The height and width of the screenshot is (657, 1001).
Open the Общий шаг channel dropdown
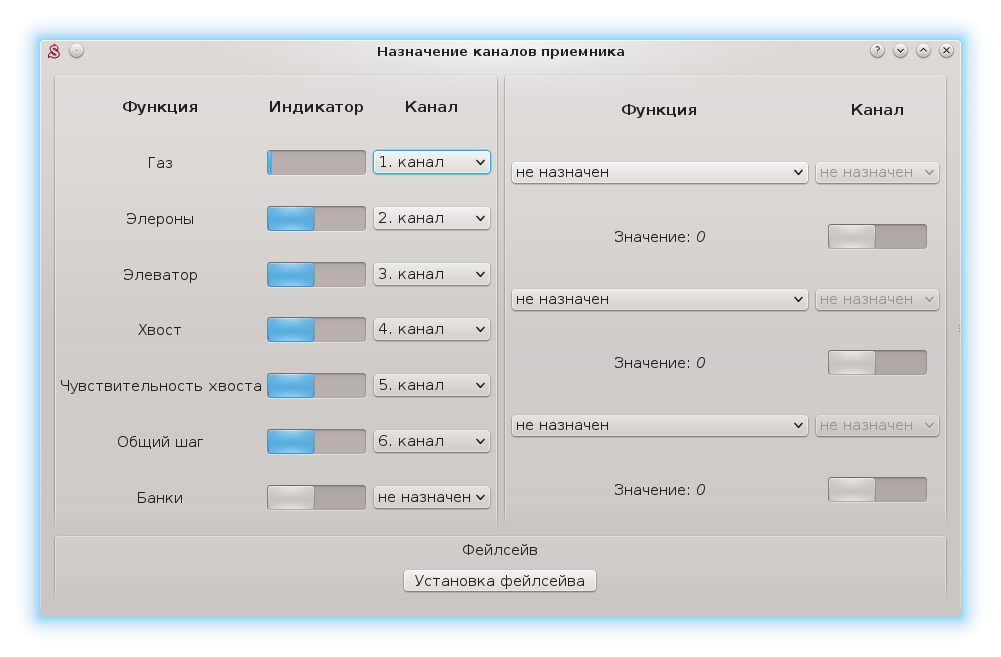(431, 441)
